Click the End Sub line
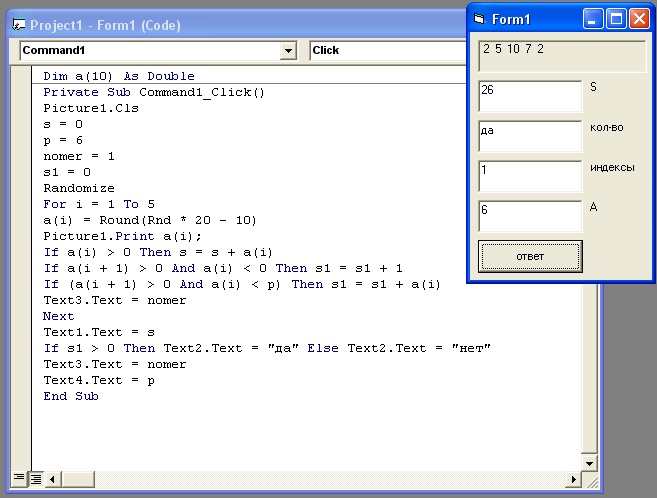 click(x=71, y=396)
